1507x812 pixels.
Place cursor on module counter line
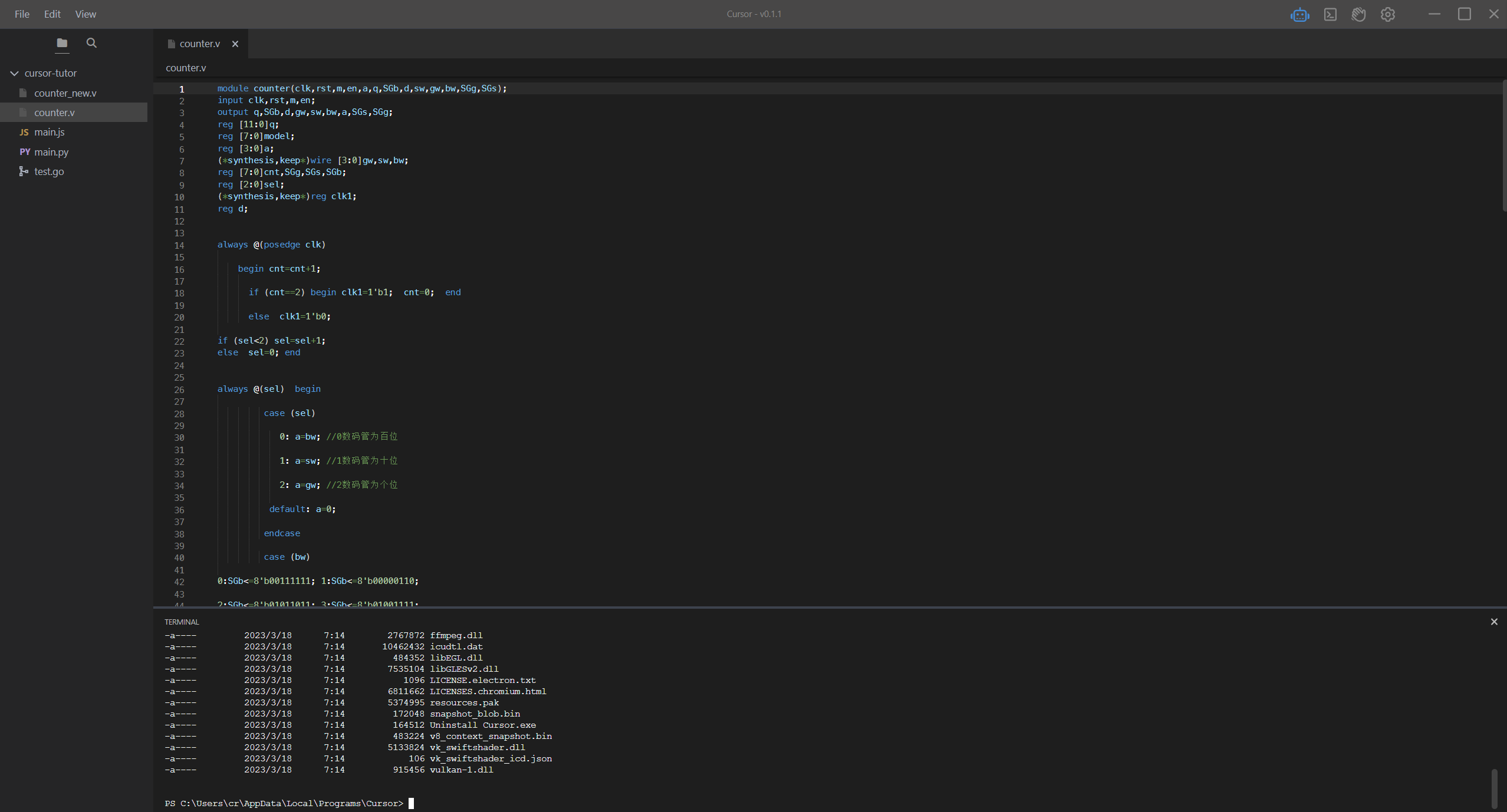(362, 88)
